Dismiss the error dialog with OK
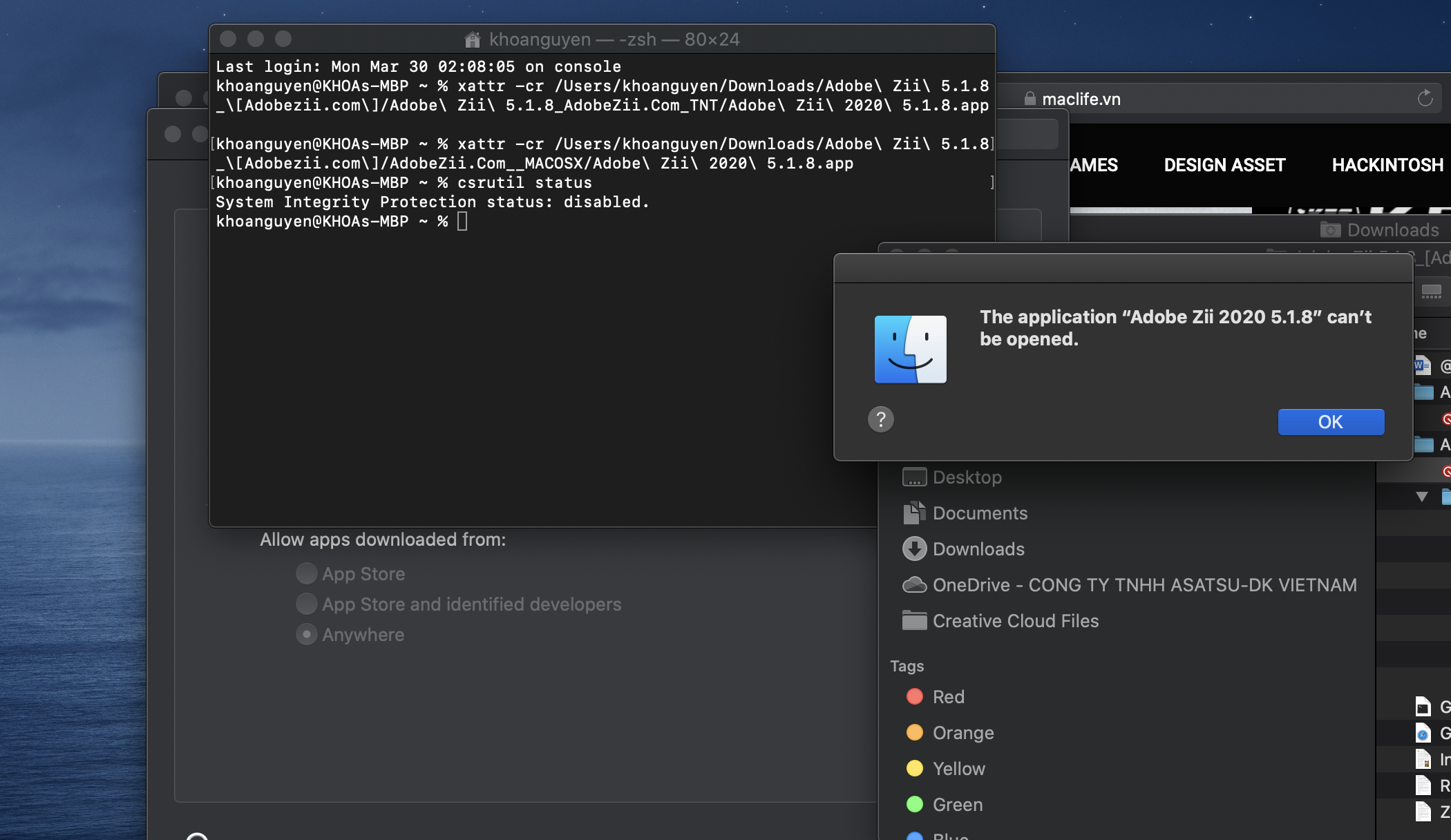 tap(1331, 422)
